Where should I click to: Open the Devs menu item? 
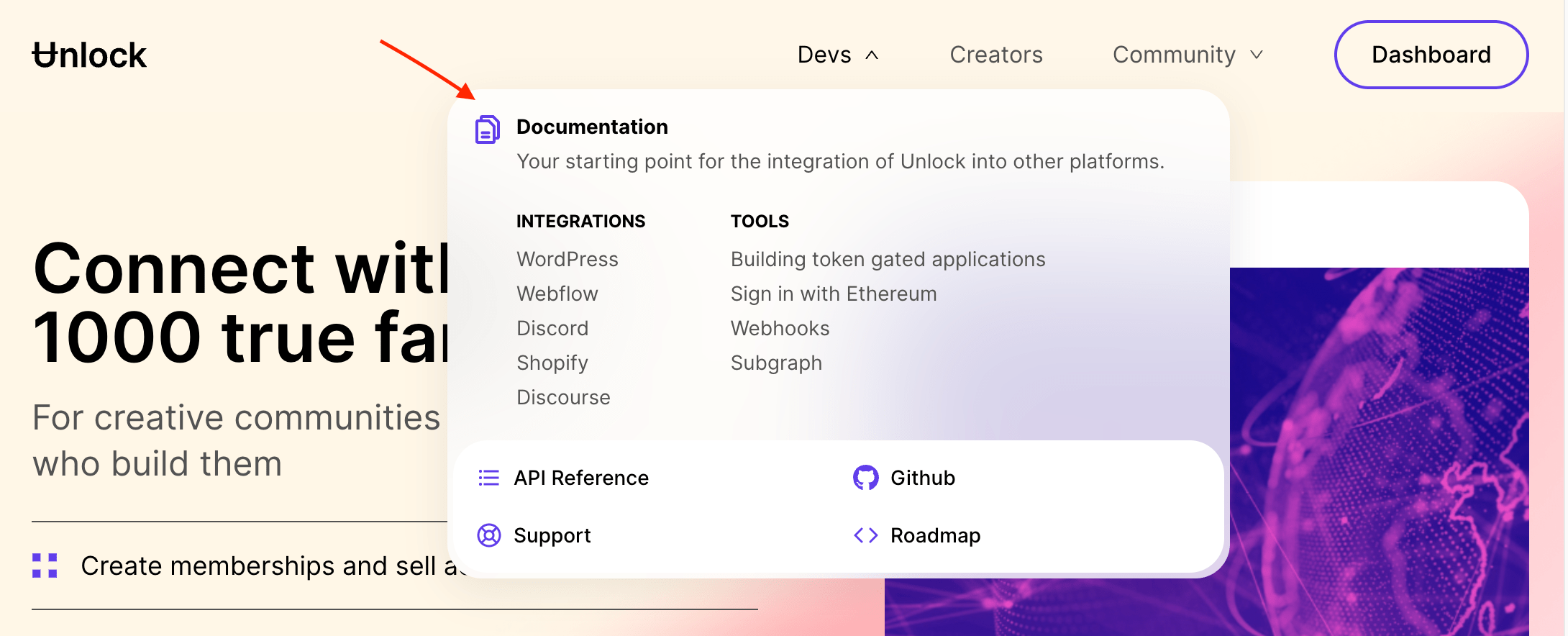tap(824, 55)
